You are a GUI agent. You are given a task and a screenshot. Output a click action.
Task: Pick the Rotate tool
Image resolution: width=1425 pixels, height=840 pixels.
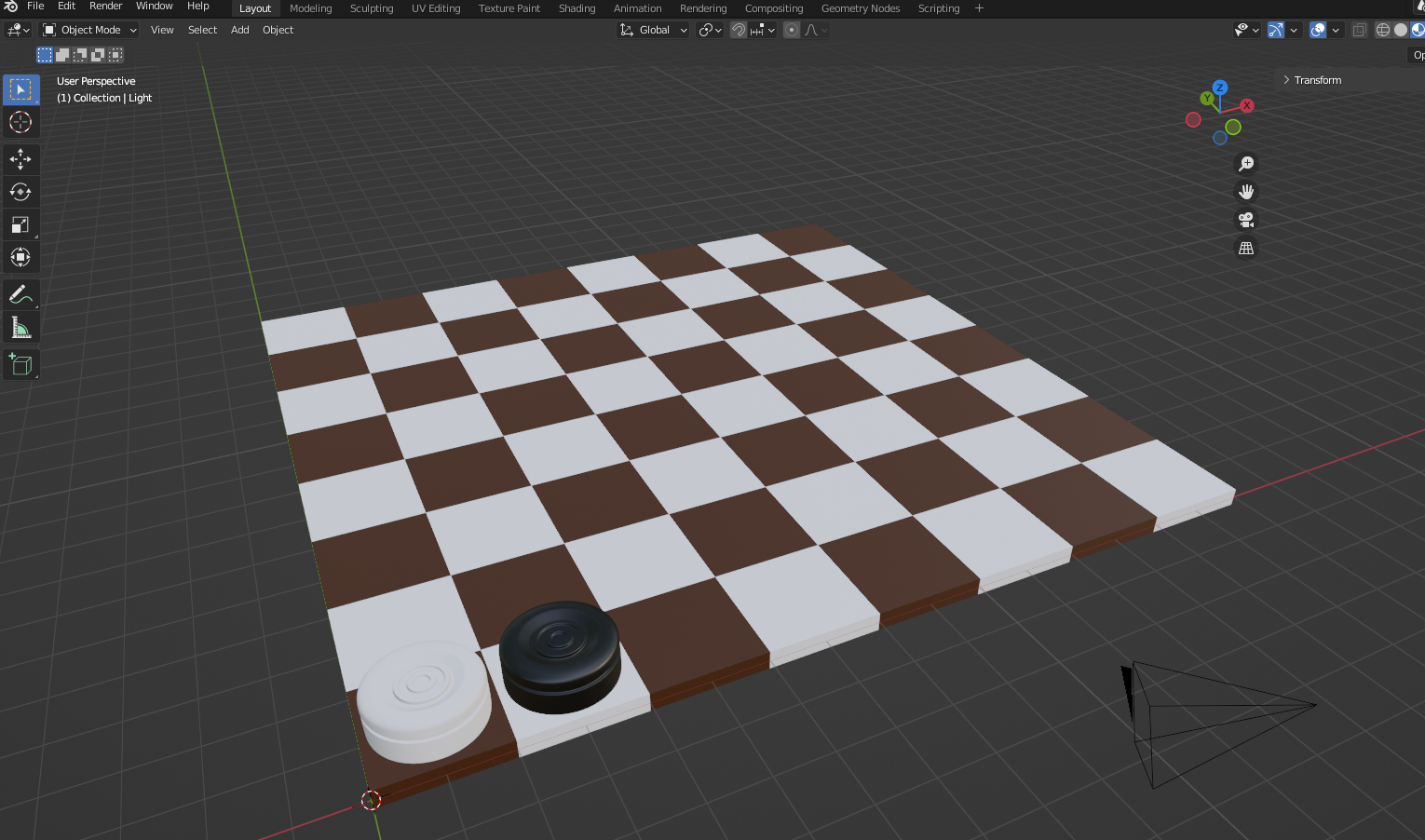click(x=20, y=193)
